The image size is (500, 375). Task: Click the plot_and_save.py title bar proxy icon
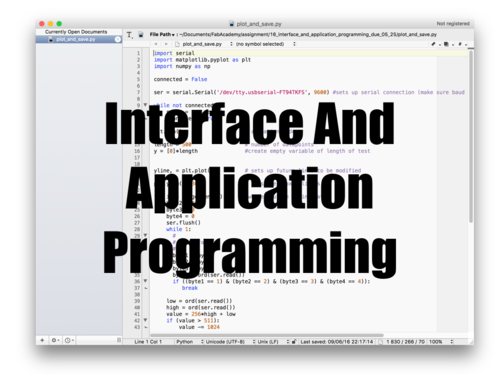pos(232,24)
